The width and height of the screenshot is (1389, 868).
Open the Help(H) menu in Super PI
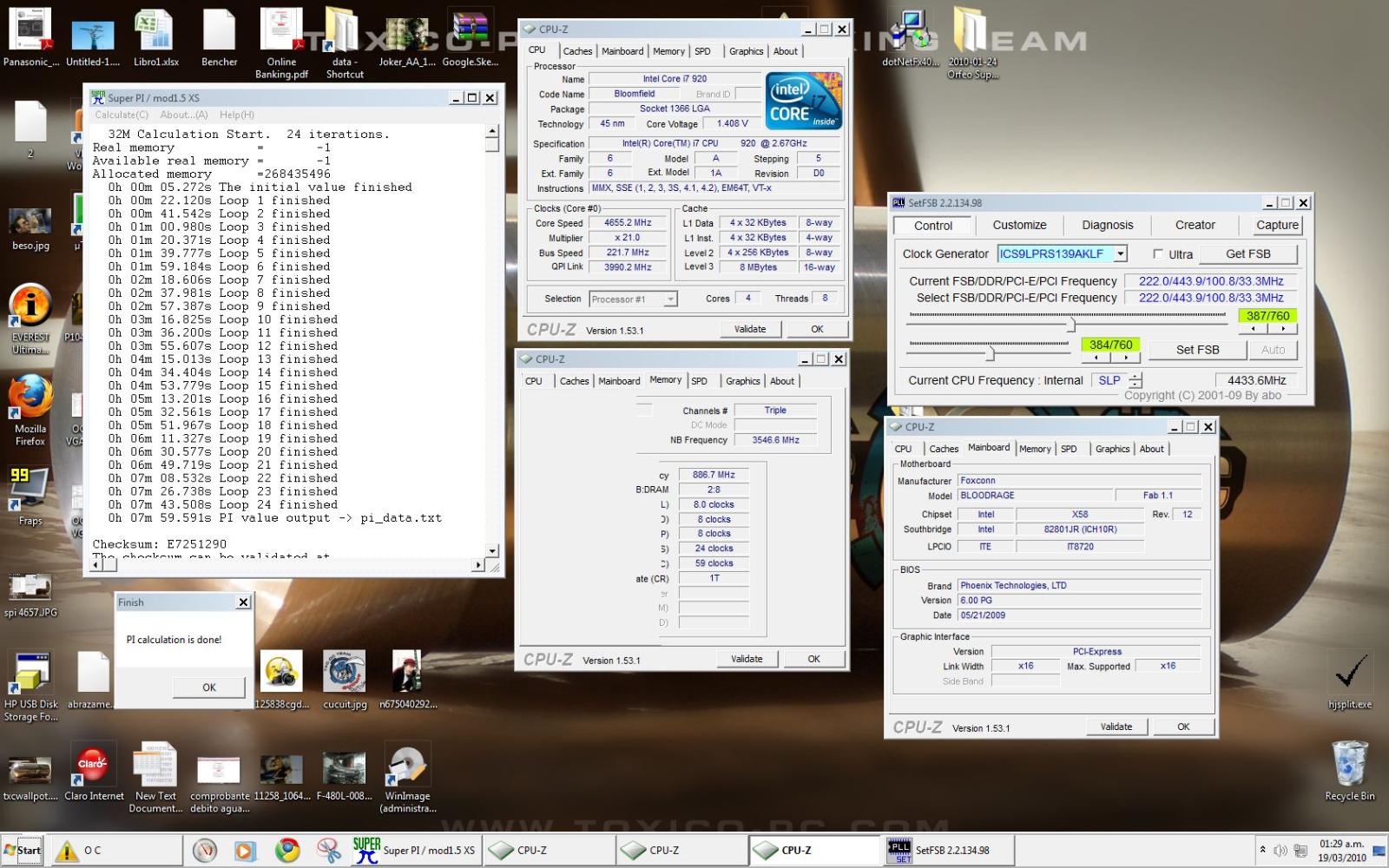pos(237,115)
